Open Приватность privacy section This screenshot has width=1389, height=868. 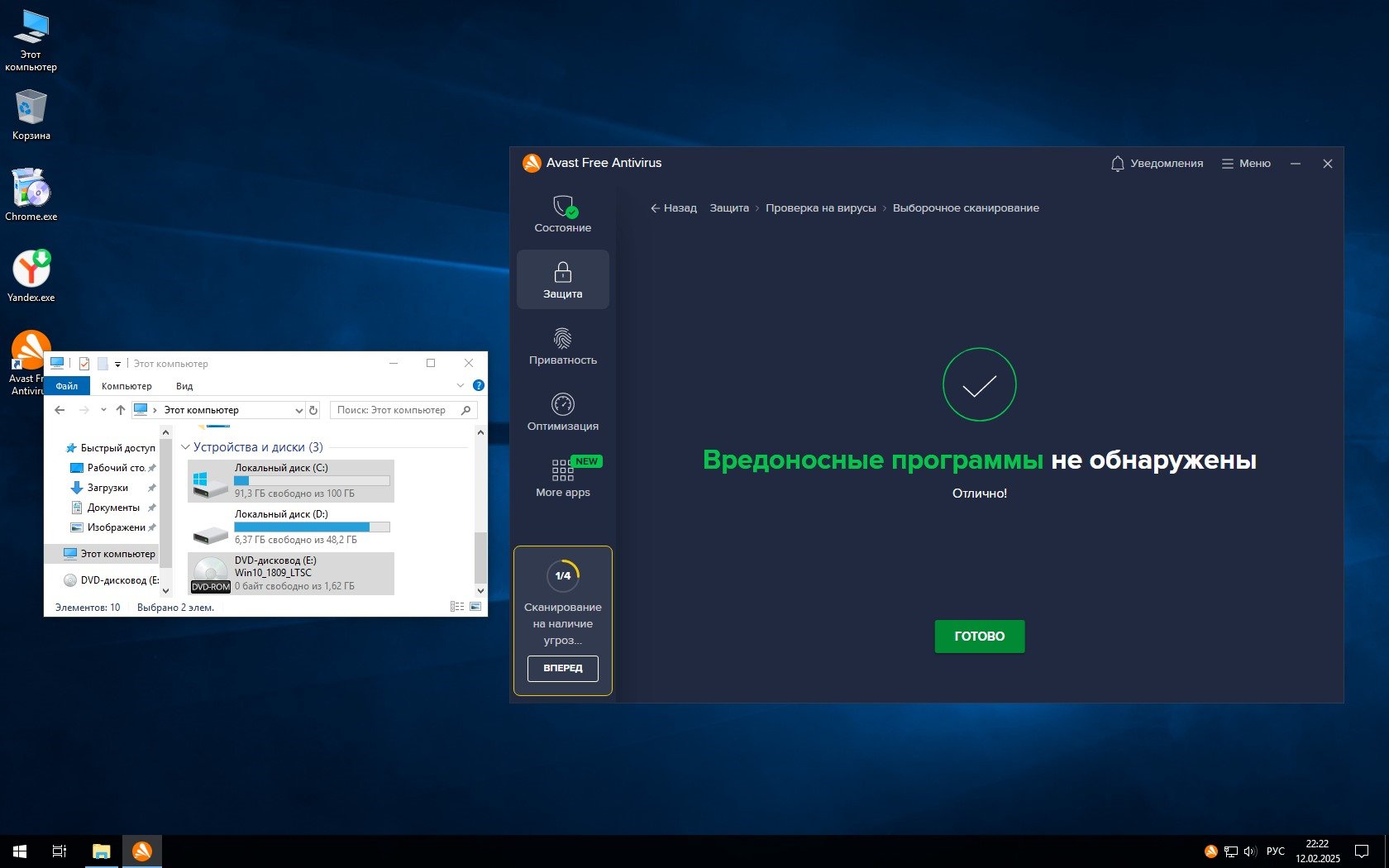pos(562,346)
